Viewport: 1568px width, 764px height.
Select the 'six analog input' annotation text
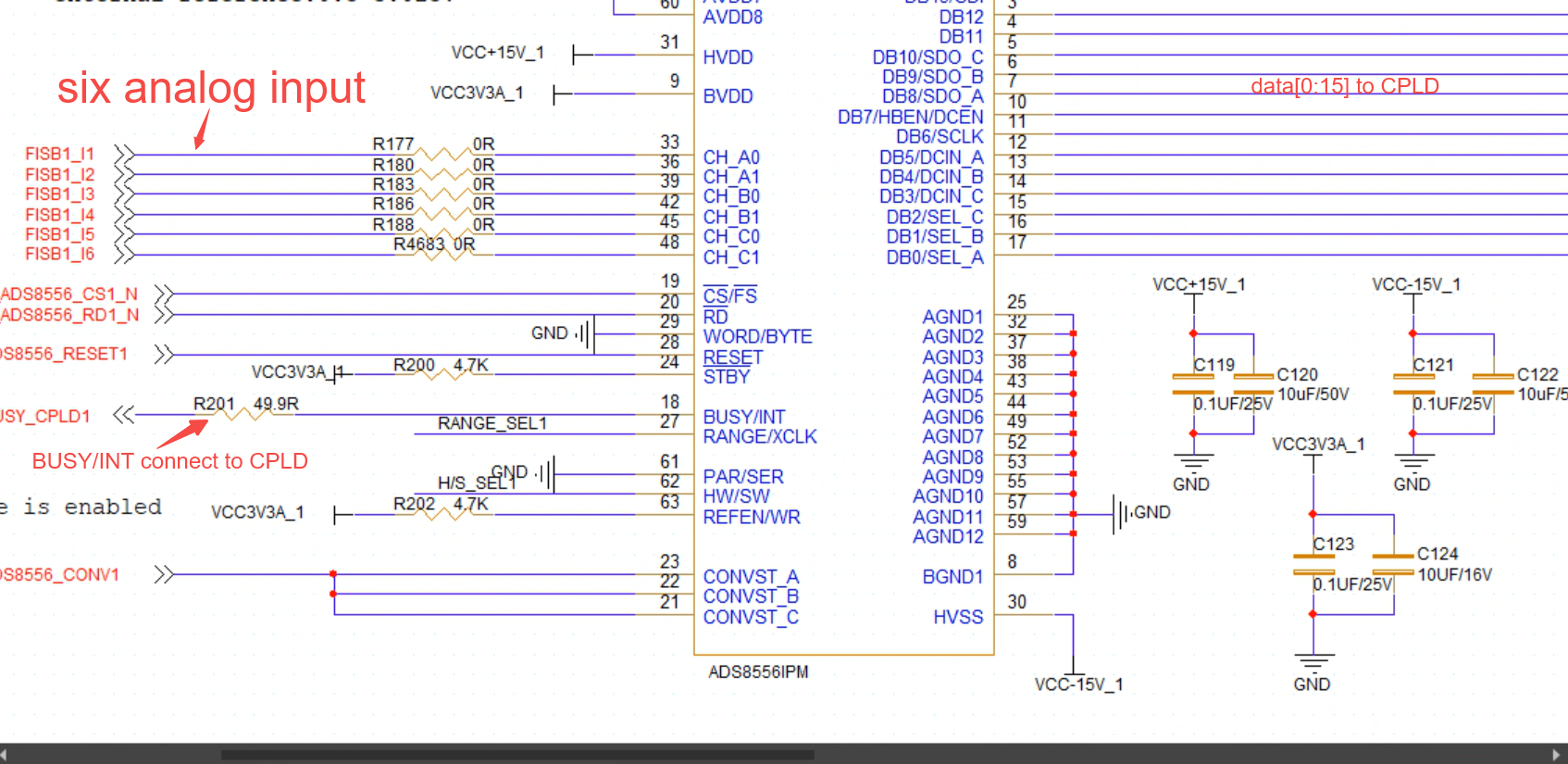tap(211, 89)
